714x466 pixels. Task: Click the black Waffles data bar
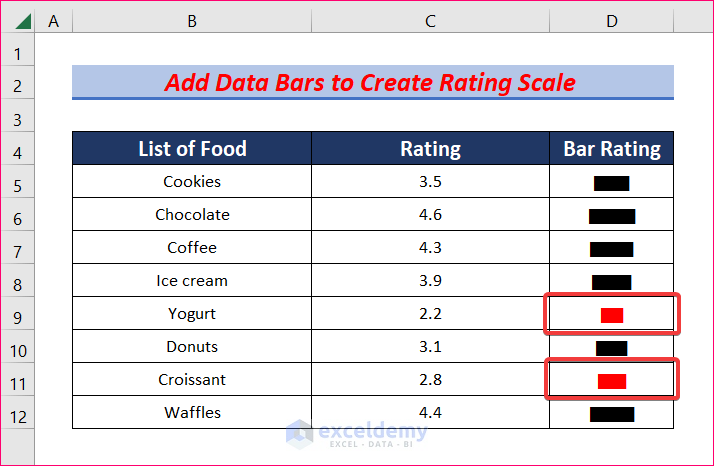[x=612, y=414]
